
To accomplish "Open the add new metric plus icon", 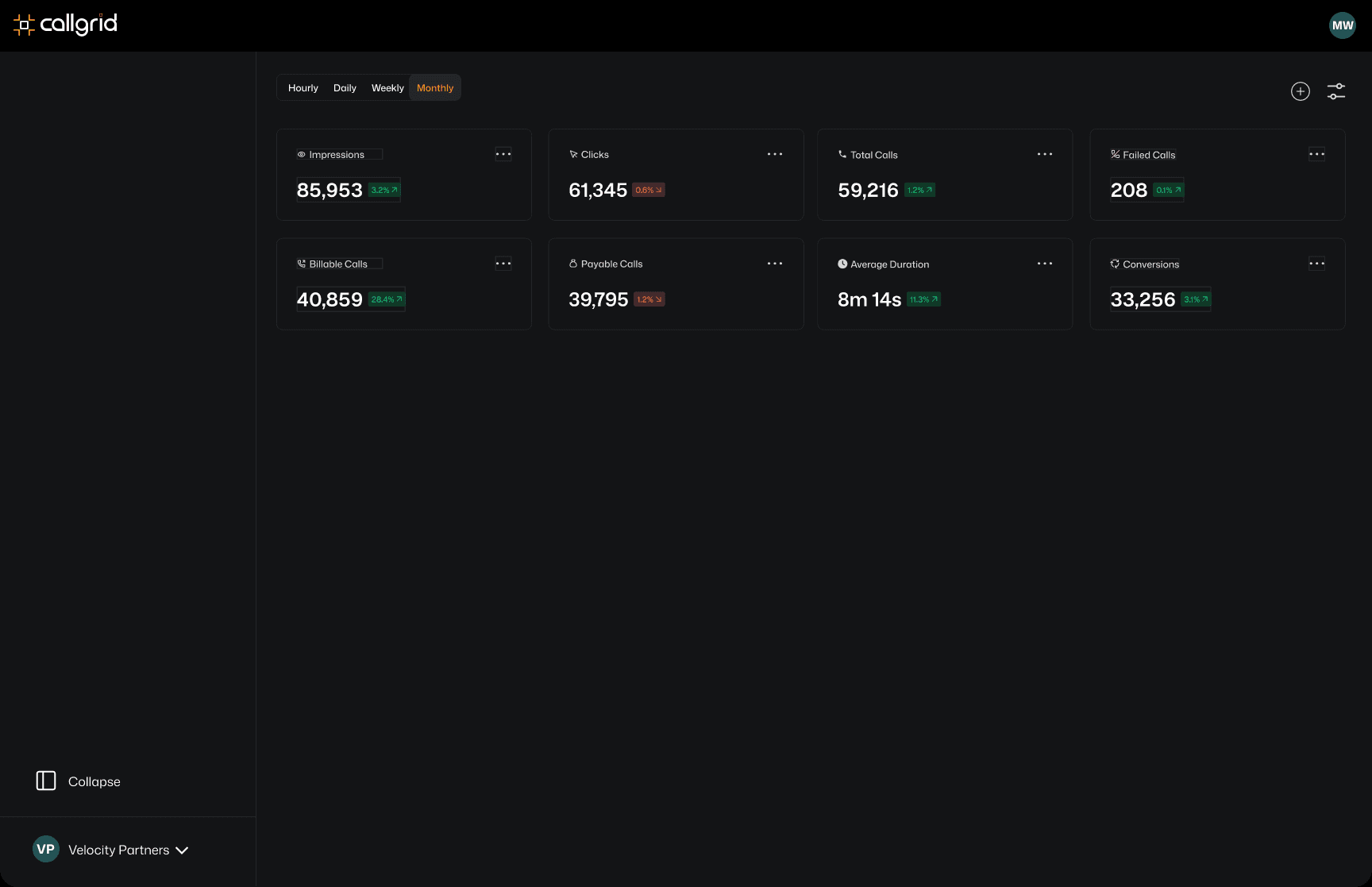I will coord(1300,91).
